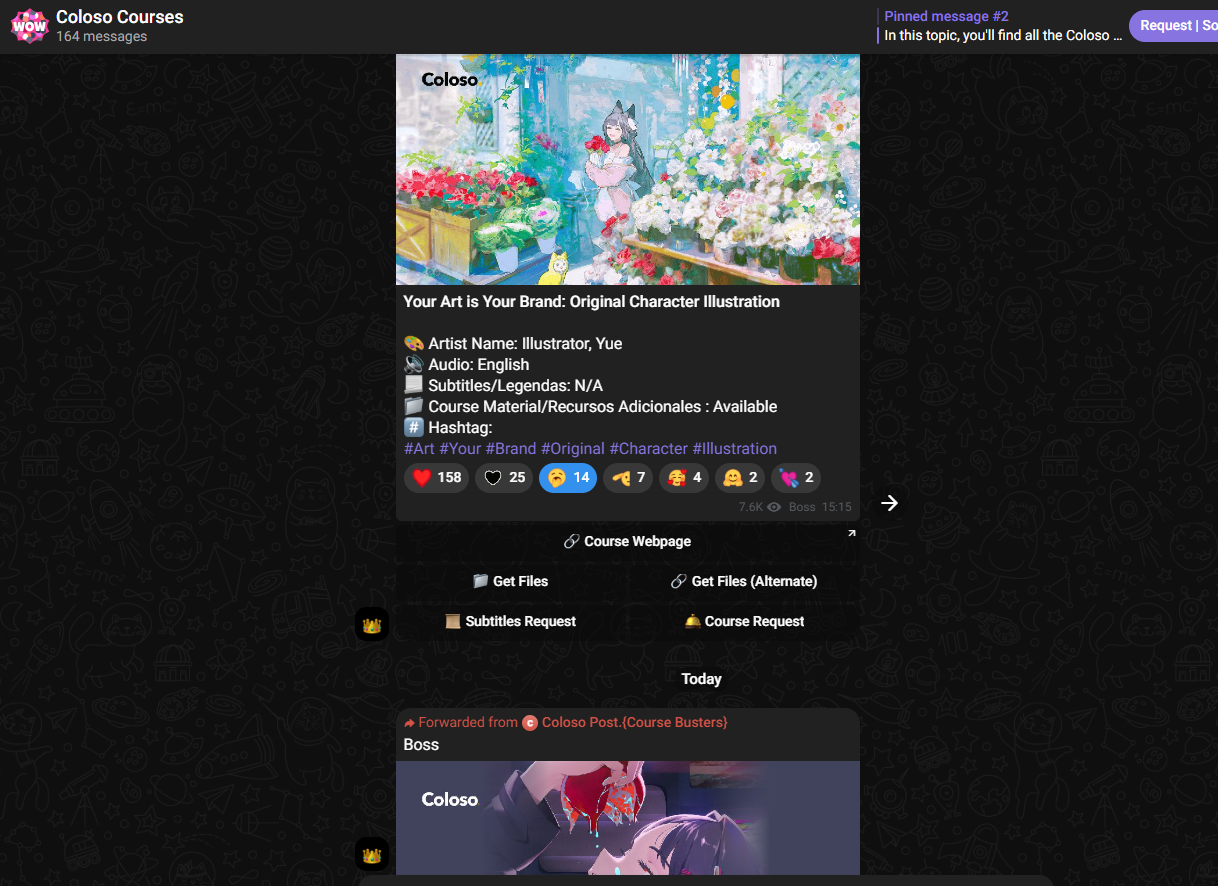Viewport: 1218px width, 886px height.
Task: Click the Course Request button
Action: pyautogui.click(x=744, y=621)
